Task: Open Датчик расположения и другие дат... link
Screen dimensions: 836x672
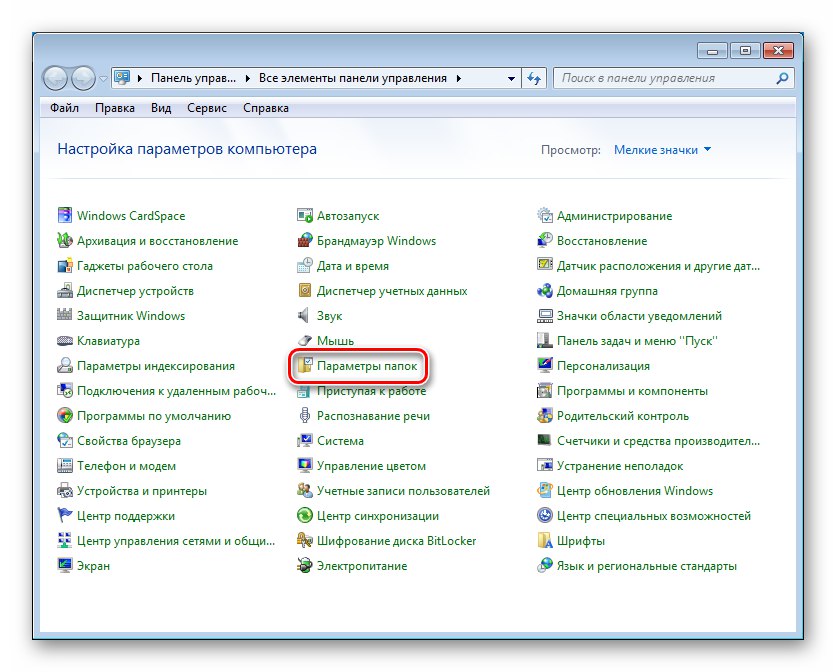Action: tap(658, 266)
